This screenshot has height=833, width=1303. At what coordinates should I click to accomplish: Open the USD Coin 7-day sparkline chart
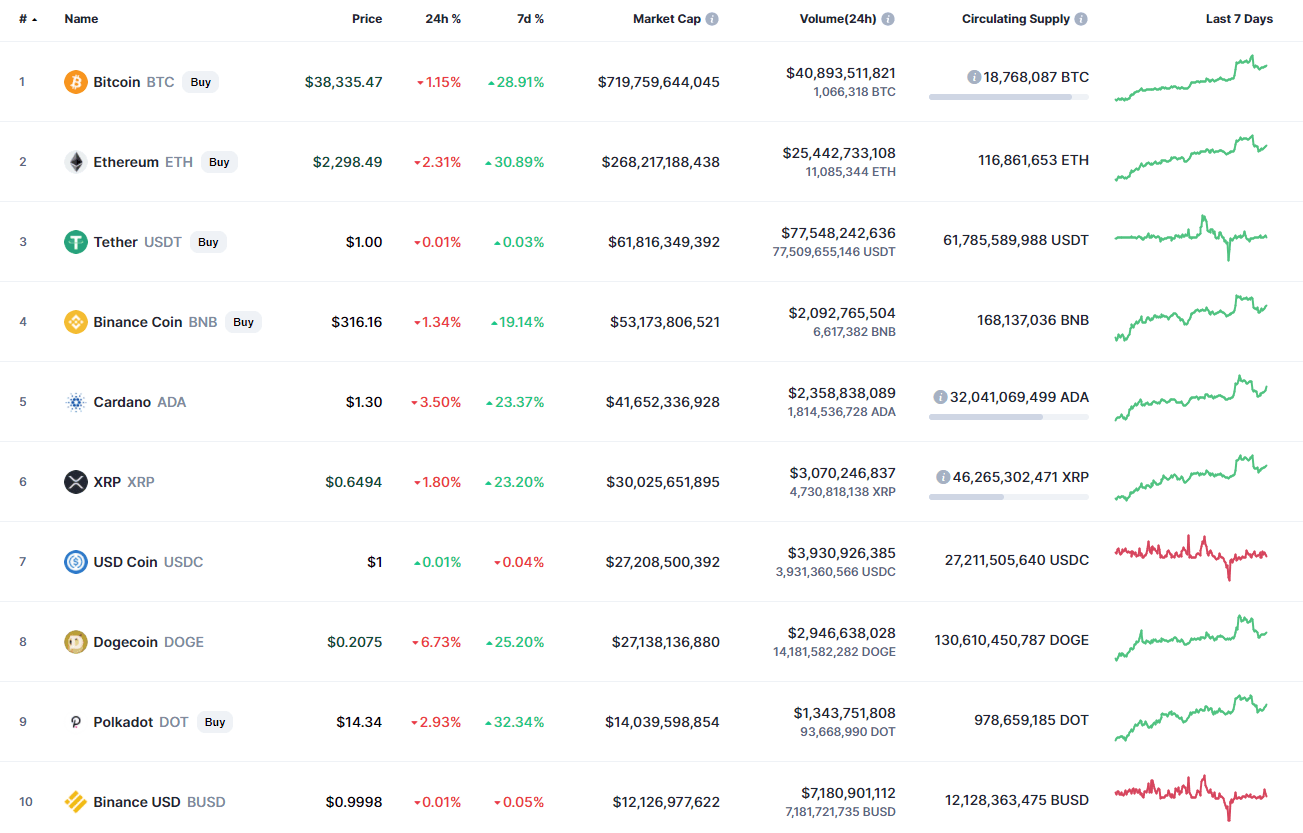pyautogui.click(x=1191, y=555)
